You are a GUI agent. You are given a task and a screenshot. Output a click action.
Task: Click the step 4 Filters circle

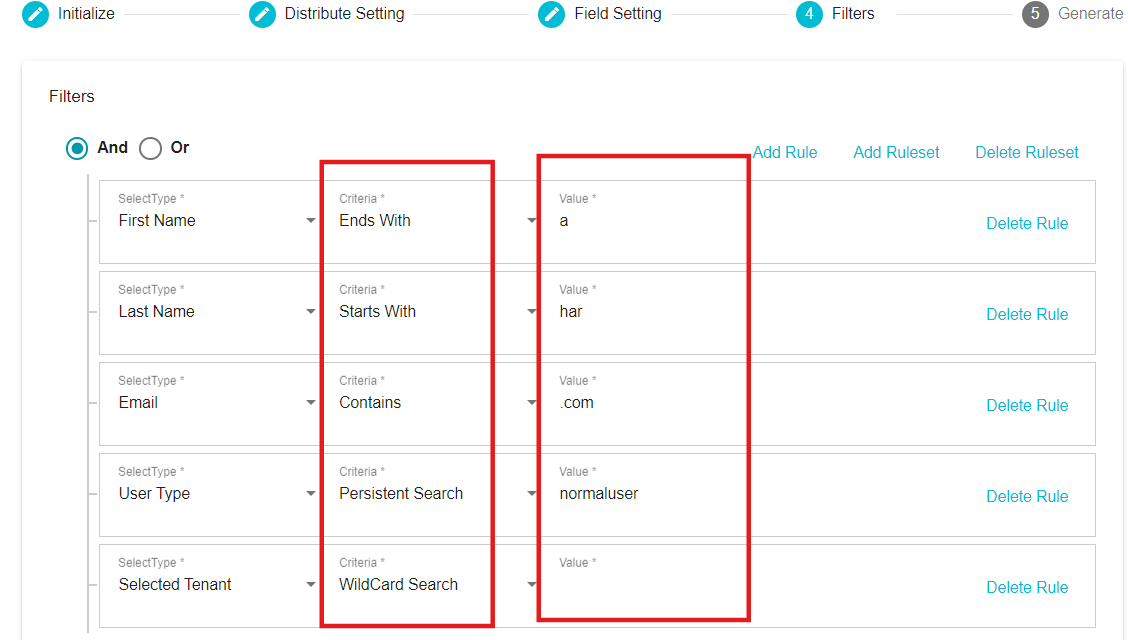809,14
